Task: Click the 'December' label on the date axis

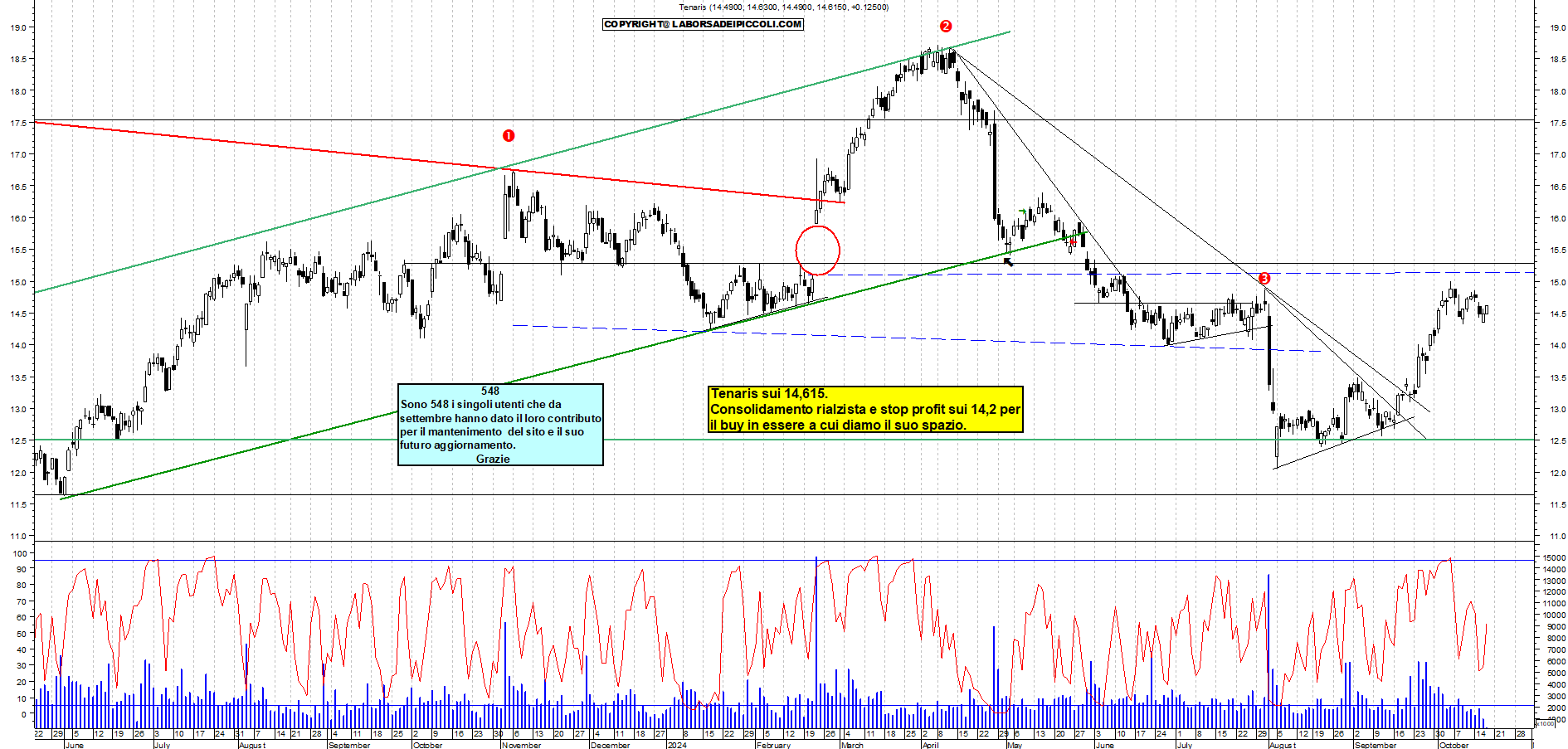Action: (611, 745)
